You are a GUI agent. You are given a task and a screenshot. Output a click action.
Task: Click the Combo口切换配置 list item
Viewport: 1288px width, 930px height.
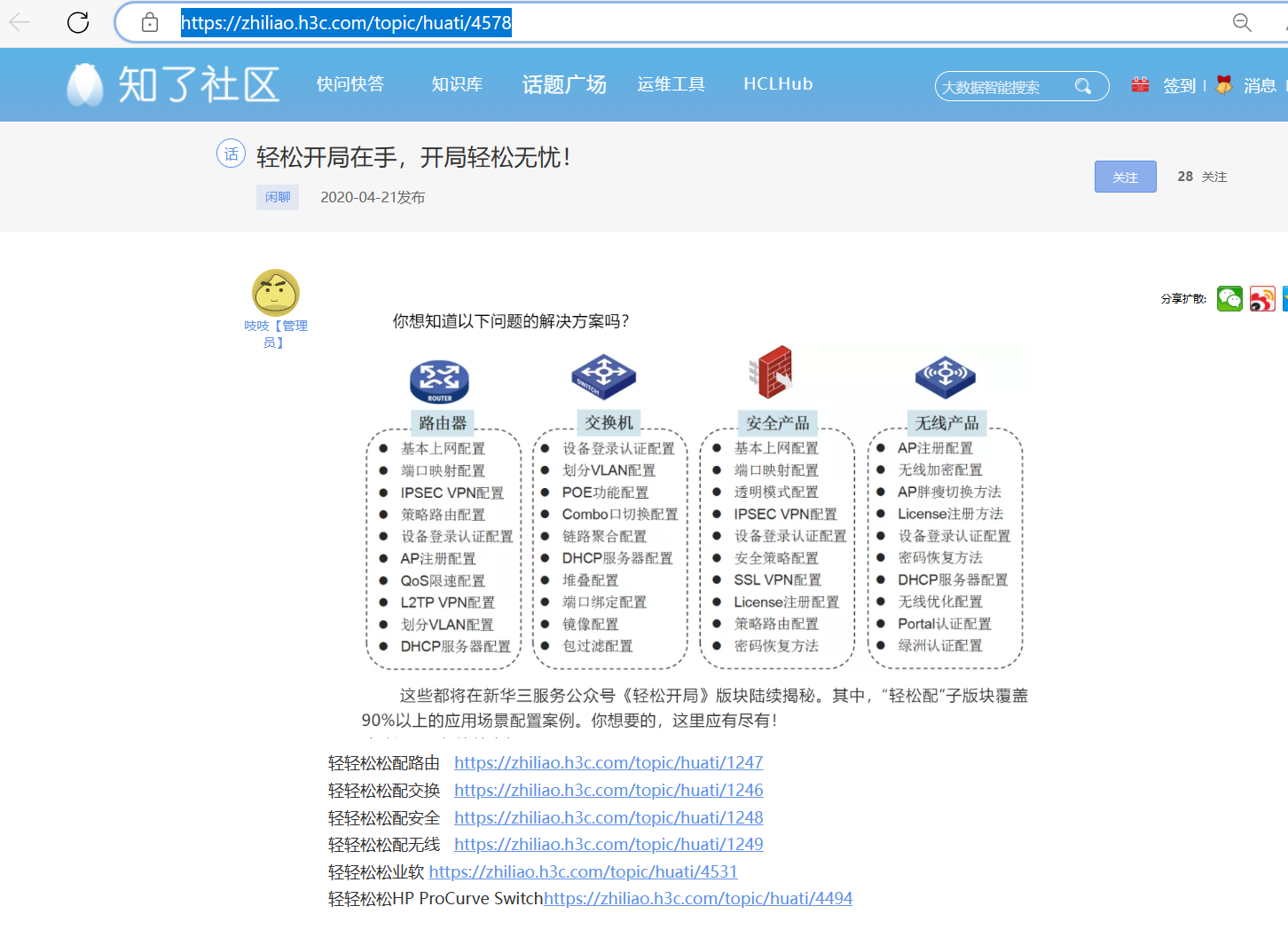click(620, 515)
